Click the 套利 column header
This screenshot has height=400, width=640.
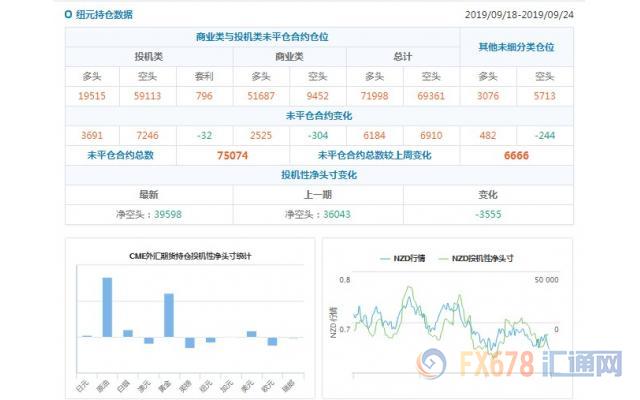tap(204, 76)
